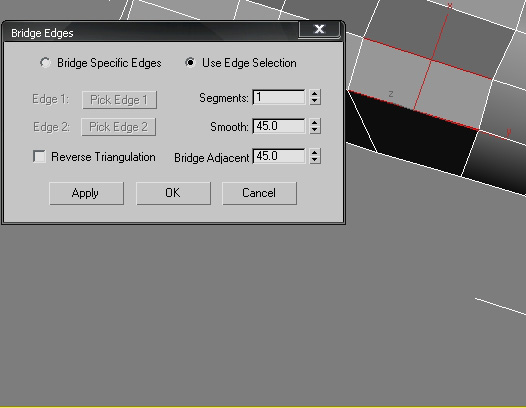Click the Bridge Adjacent value field

click(279, 156)
